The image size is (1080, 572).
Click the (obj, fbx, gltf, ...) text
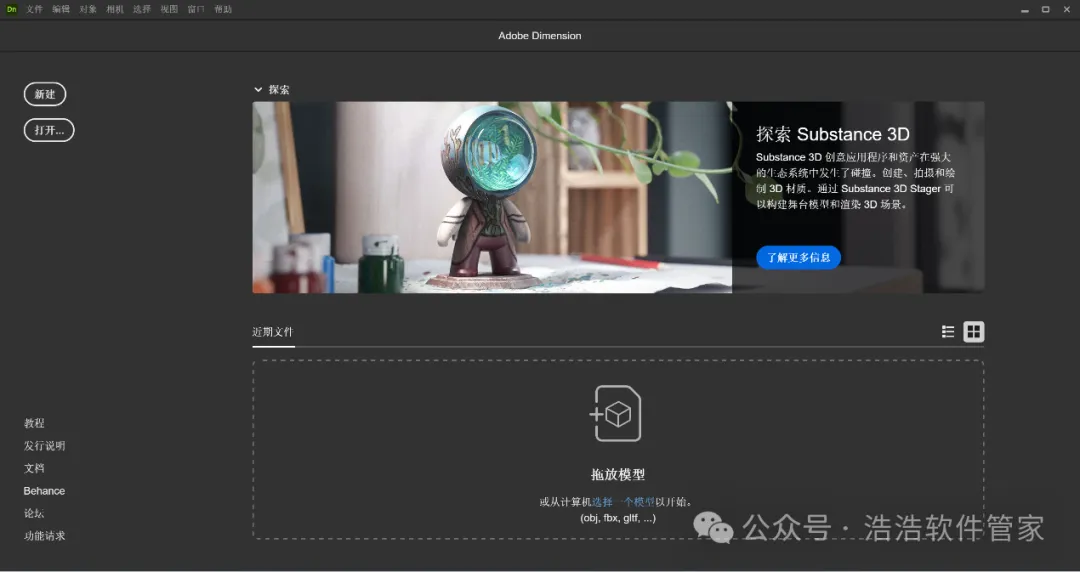(x=618, y=518)
